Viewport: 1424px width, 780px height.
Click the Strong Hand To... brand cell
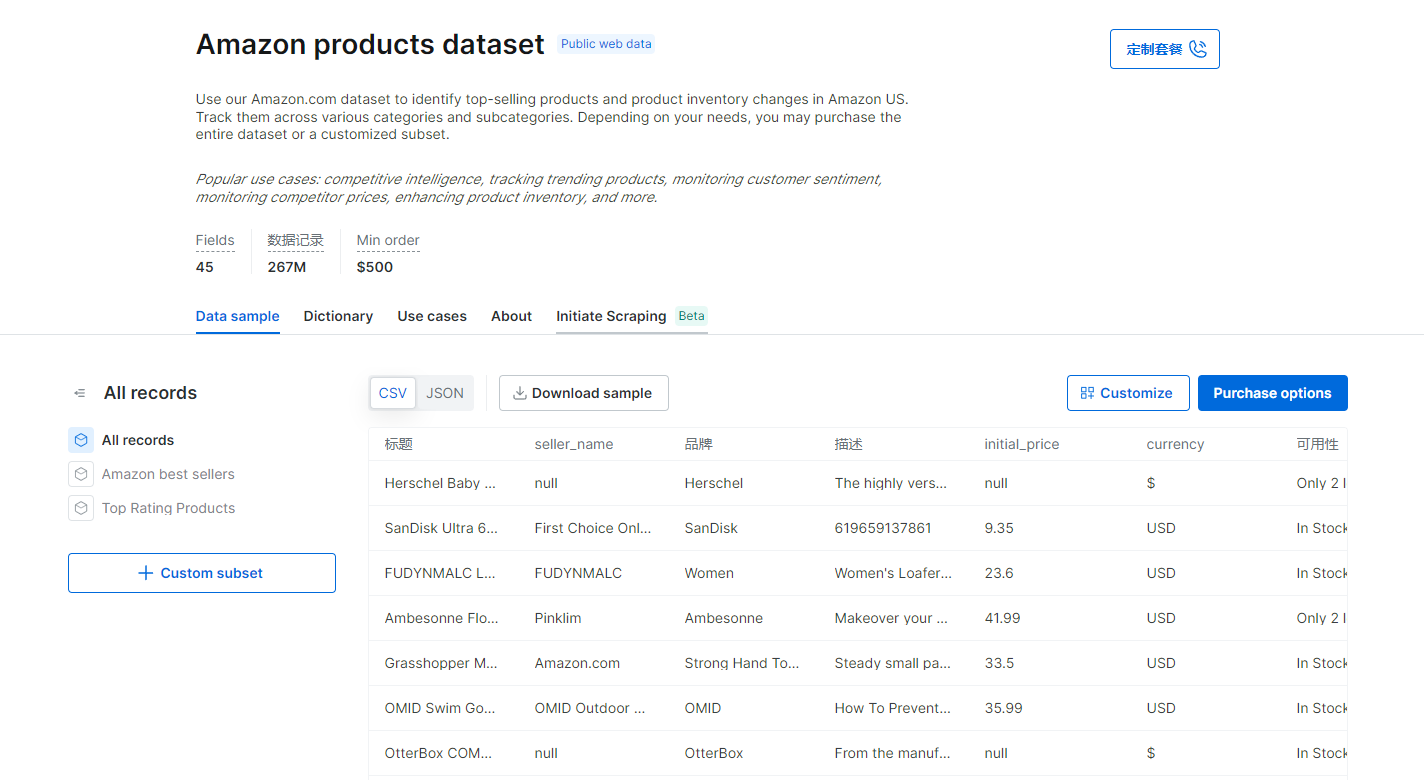(742, 663)
